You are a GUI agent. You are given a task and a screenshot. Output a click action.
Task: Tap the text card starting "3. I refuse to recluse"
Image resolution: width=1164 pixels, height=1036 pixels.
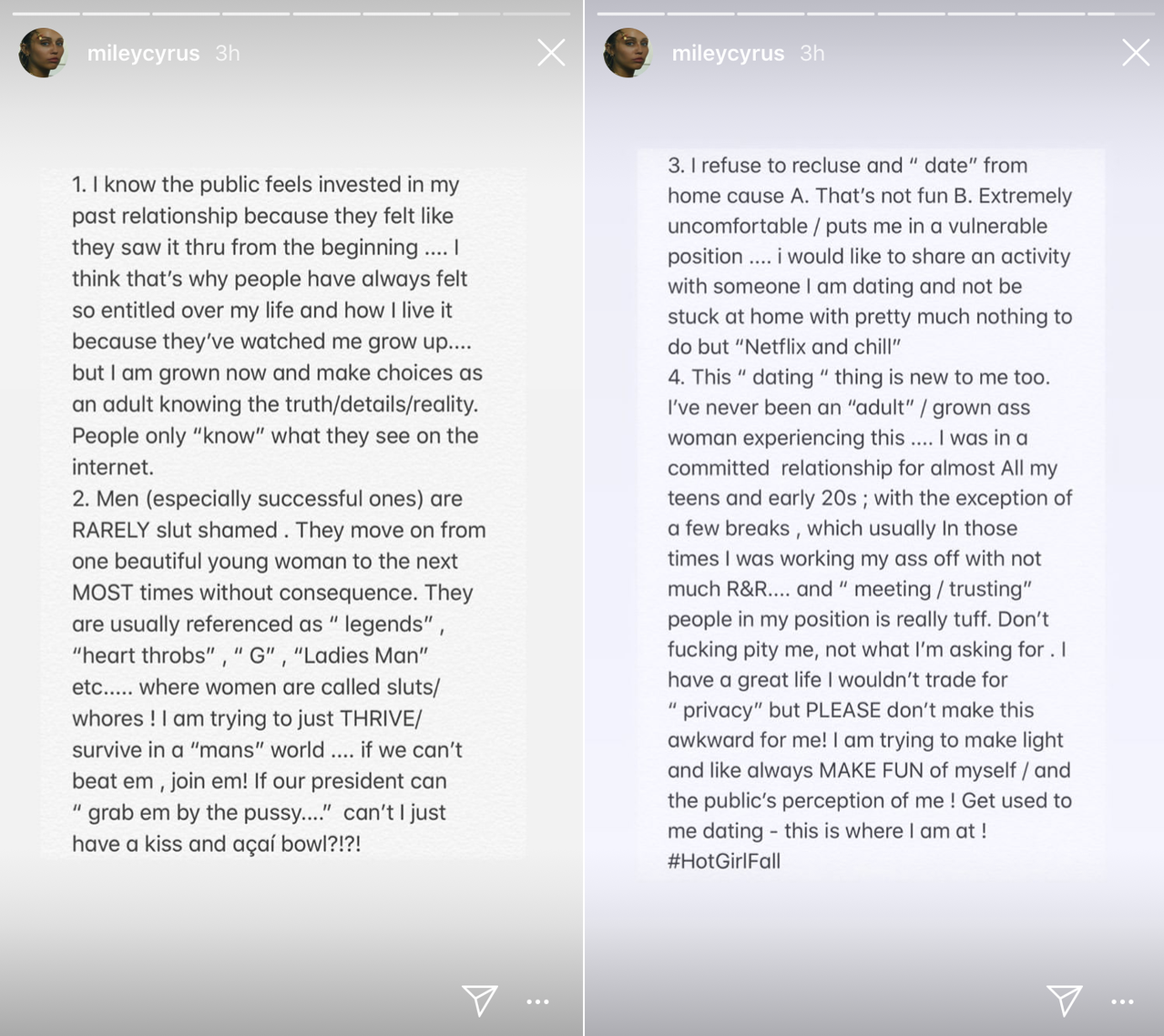pos(871,513)
